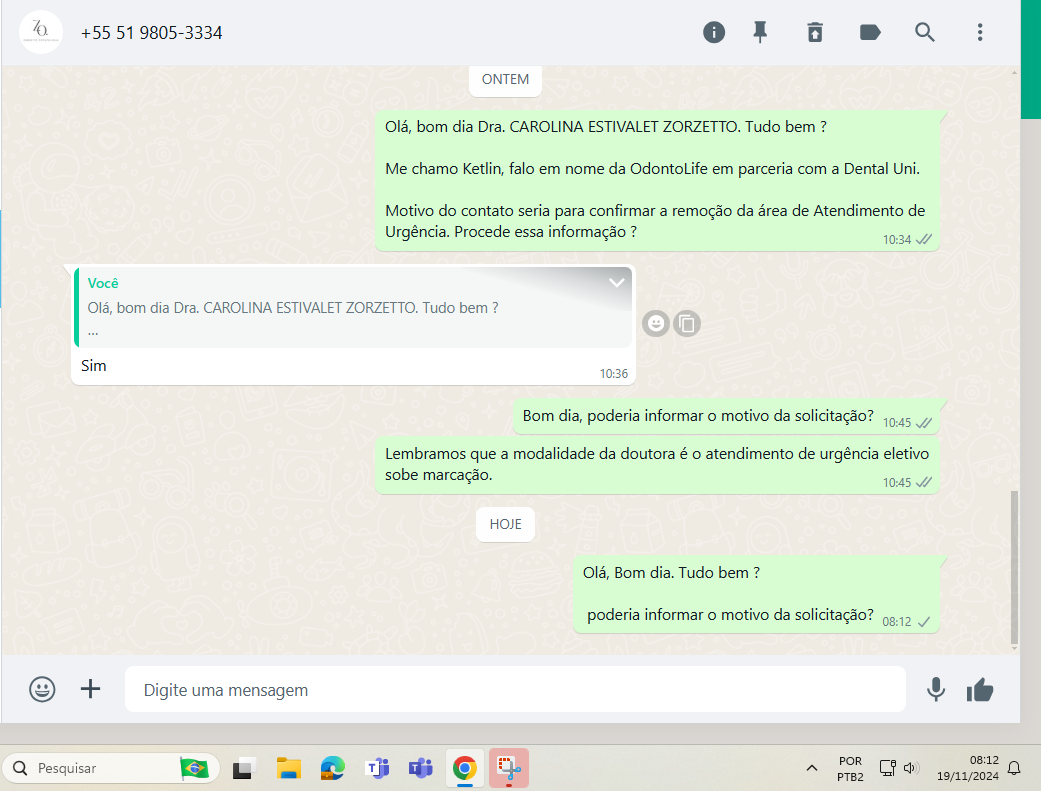Open Snipping Tool from the taskbar

point(509,768)
